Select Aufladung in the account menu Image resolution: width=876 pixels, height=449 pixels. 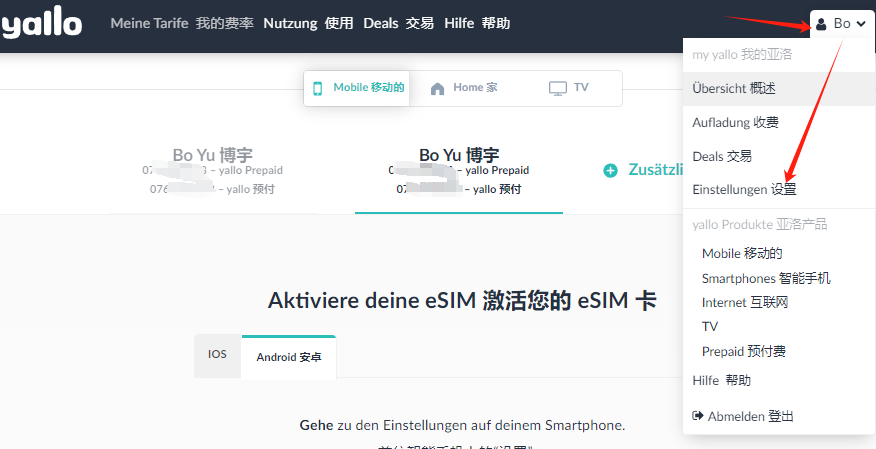point(779,122)
